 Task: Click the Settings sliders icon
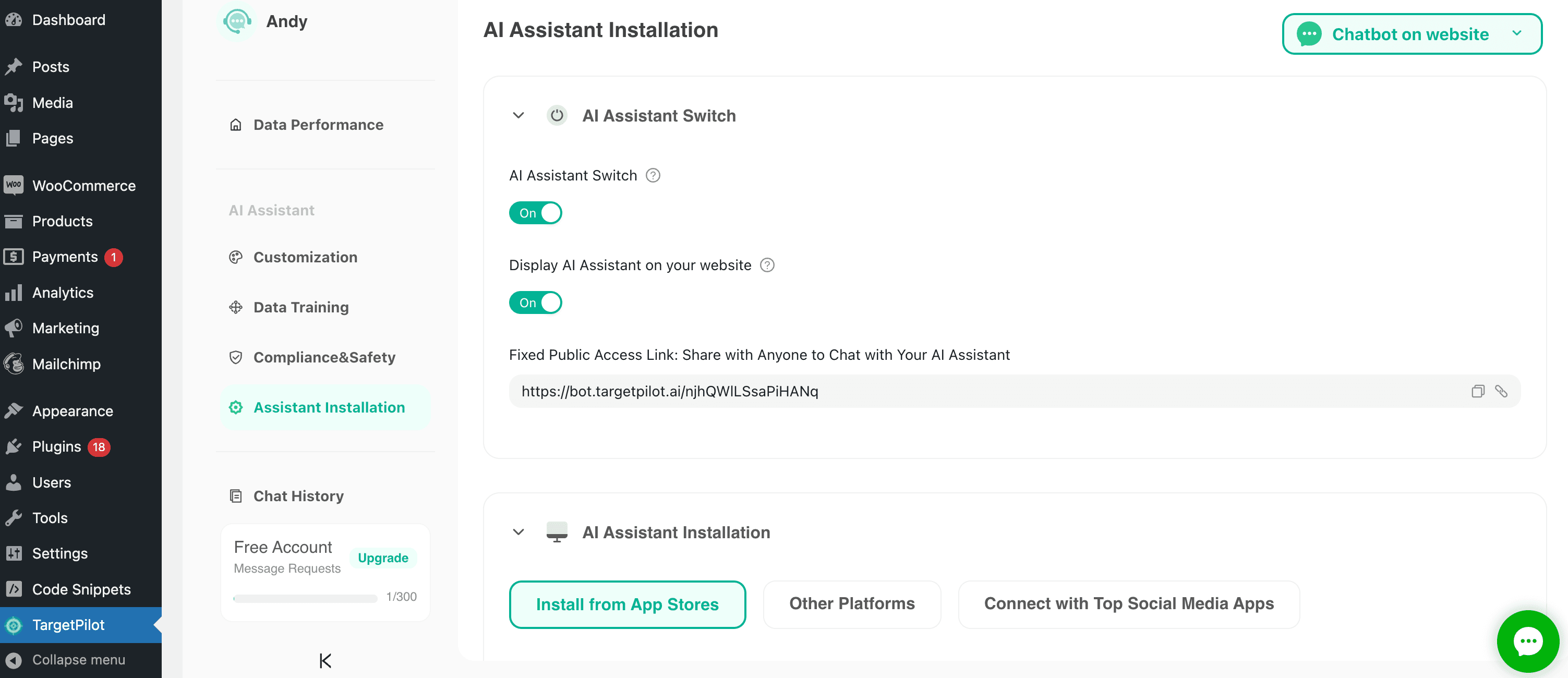pos(14,553)
